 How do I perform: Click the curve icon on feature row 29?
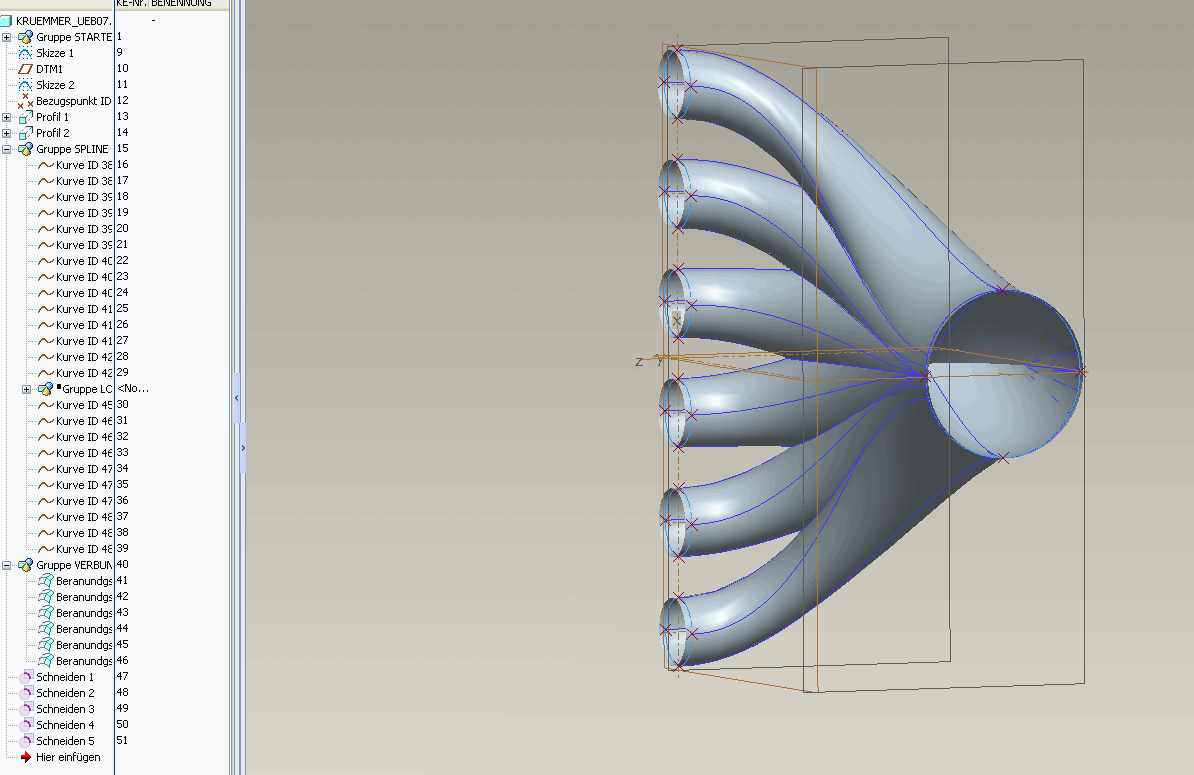point(46,373)
